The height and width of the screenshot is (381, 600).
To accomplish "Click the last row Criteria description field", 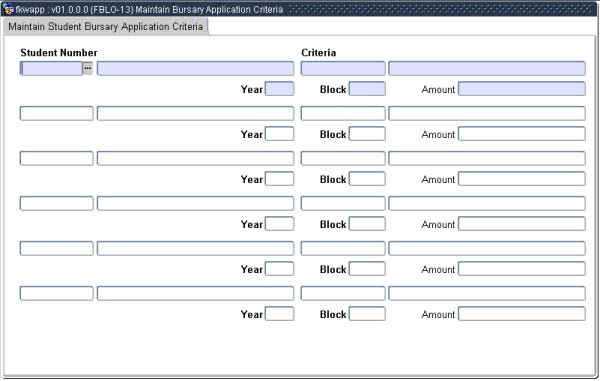I will (487, 293).
